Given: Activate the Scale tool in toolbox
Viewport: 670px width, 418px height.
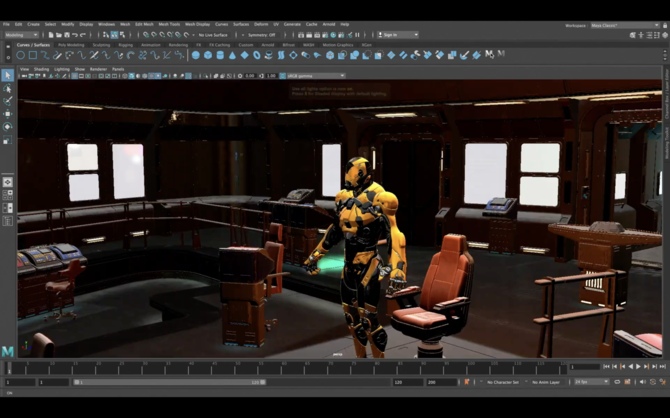Looking at the screenshot, I should (8, 140).
